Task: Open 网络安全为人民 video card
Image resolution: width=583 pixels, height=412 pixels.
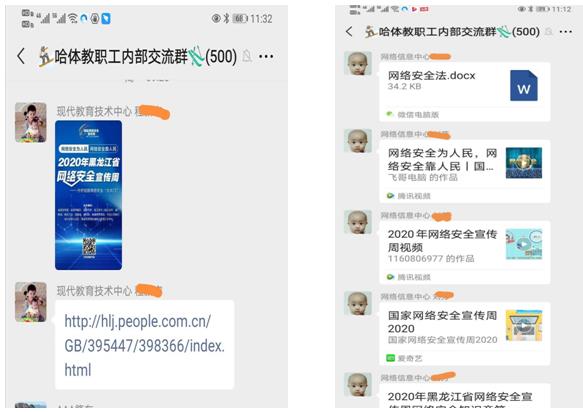Action: (464, 171)
